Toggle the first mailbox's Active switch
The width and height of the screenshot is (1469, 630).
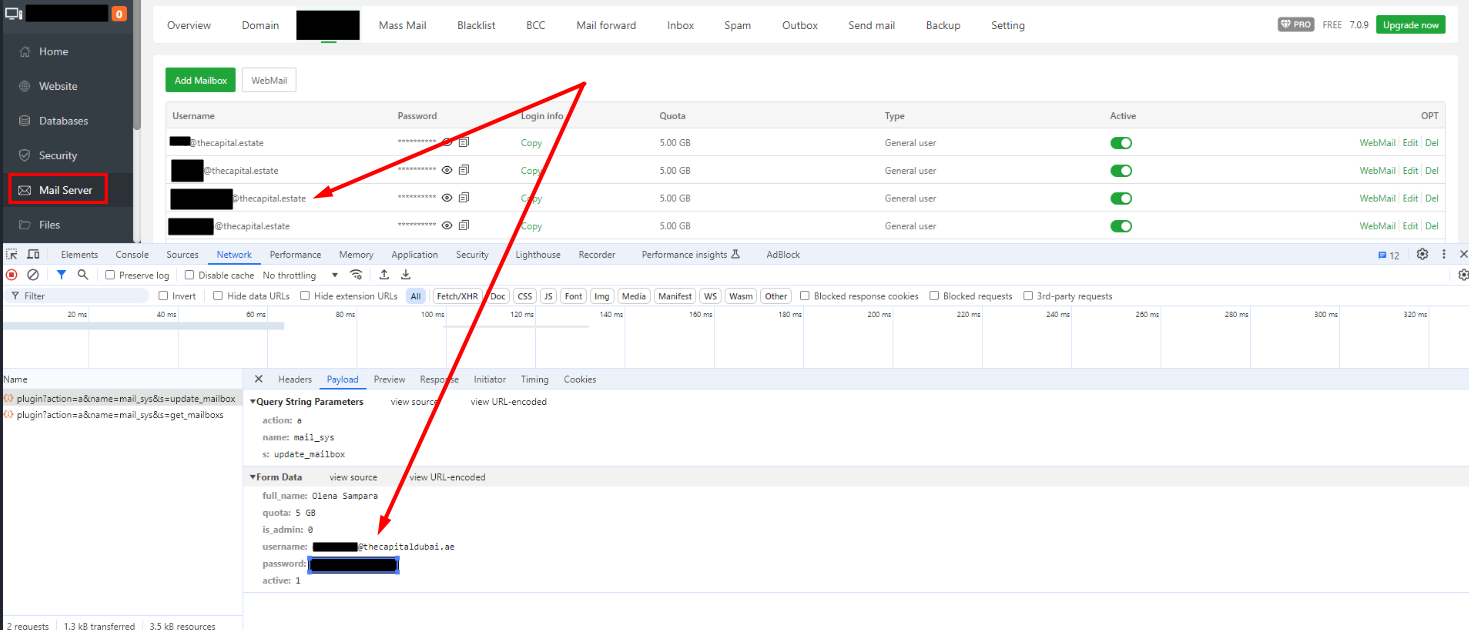pos(1121,143)
